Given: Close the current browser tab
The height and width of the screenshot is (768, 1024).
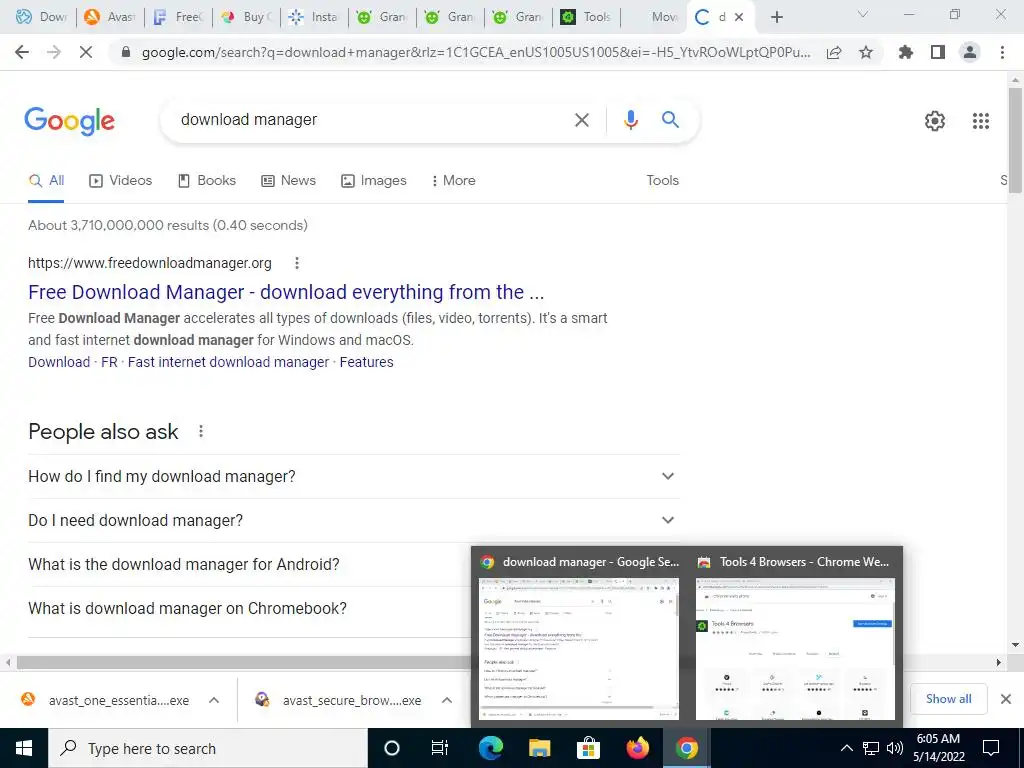Looking at the screenshot, I should click(739, 17).
